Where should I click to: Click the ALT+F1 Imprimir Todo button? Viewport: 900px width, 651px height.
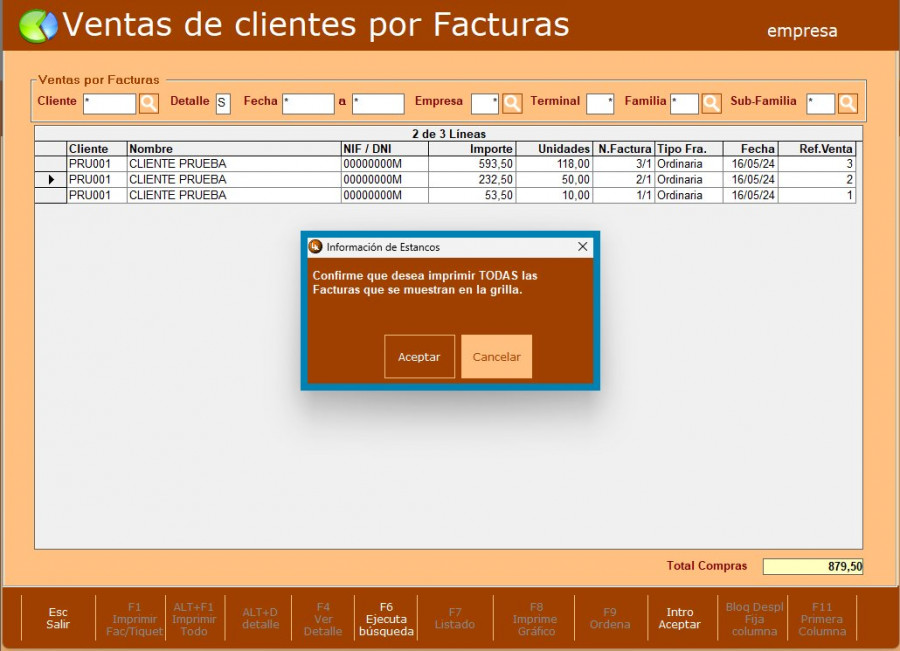[x=194, y=619]
